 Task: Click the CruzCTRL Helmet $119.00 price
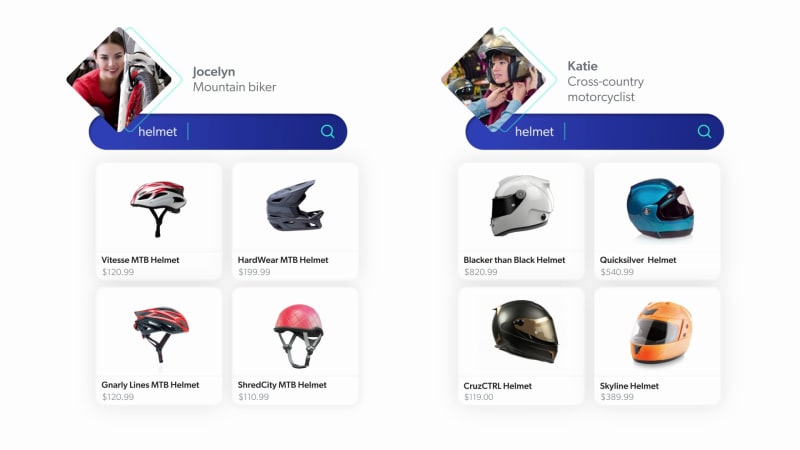click(x=479, y=397)
